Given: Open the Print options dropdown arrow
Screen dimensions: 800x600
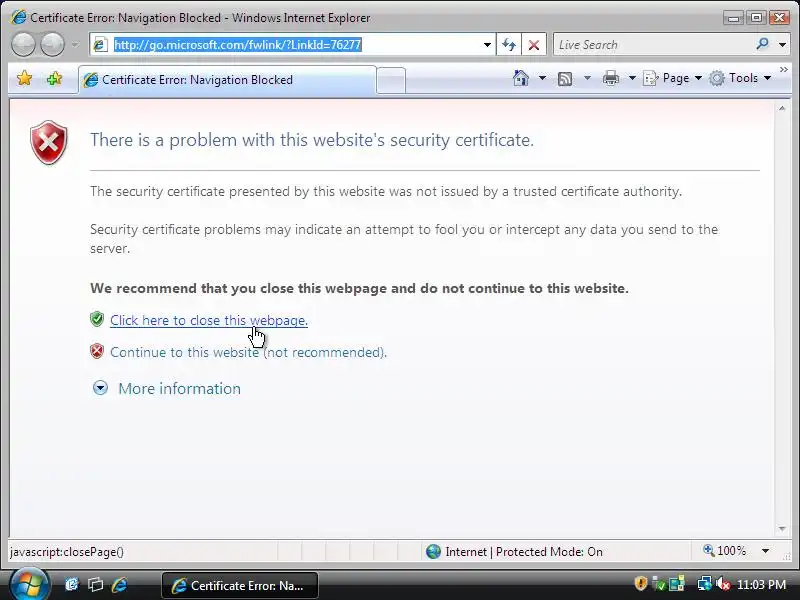Looking at the screenshot, I should [x=632, y=78].
